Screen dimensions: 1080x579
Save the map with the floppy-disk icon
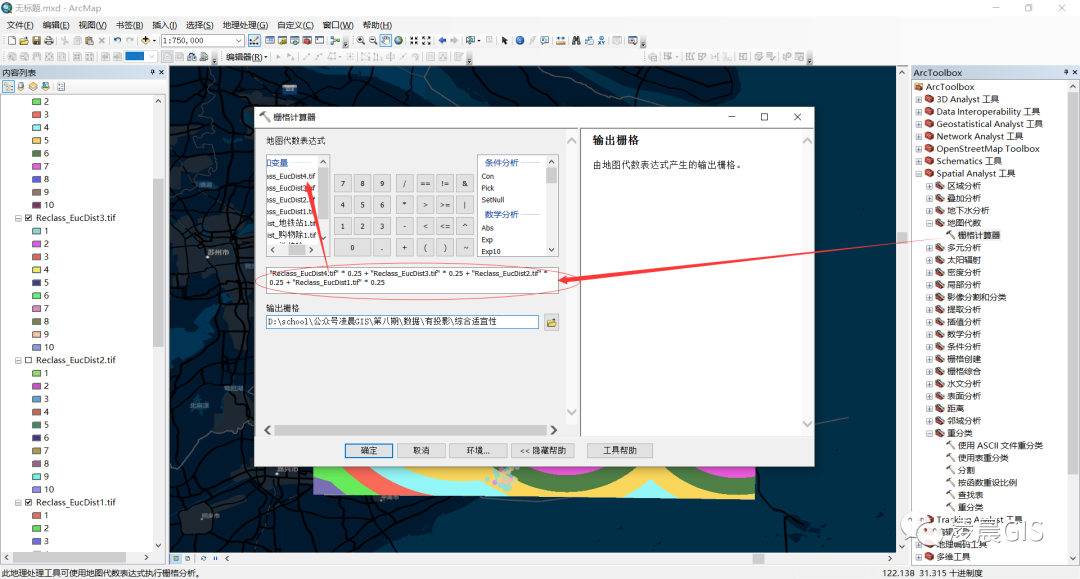click(x=37, y=41)
